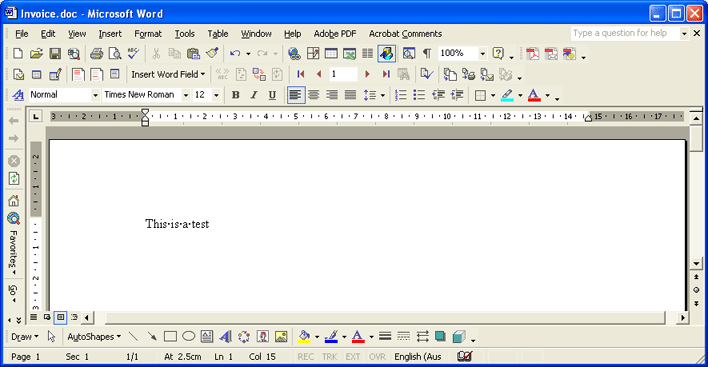708x367 pixels.
Task: Open the zoom dropdown showing 100%
Action: coord(482,54)
